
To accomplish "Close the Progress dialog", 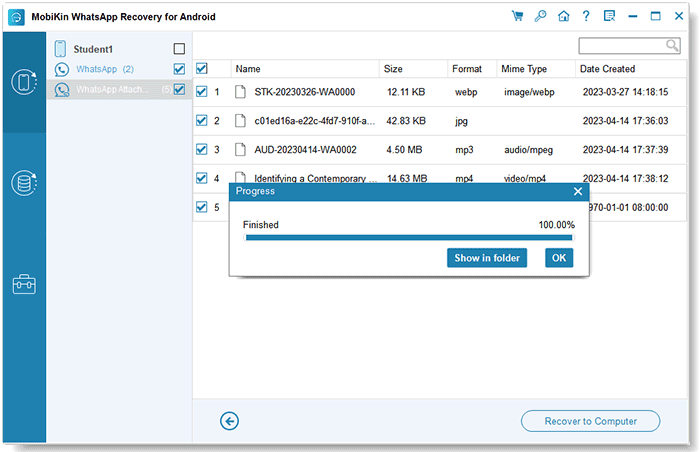I will point(578,191).
